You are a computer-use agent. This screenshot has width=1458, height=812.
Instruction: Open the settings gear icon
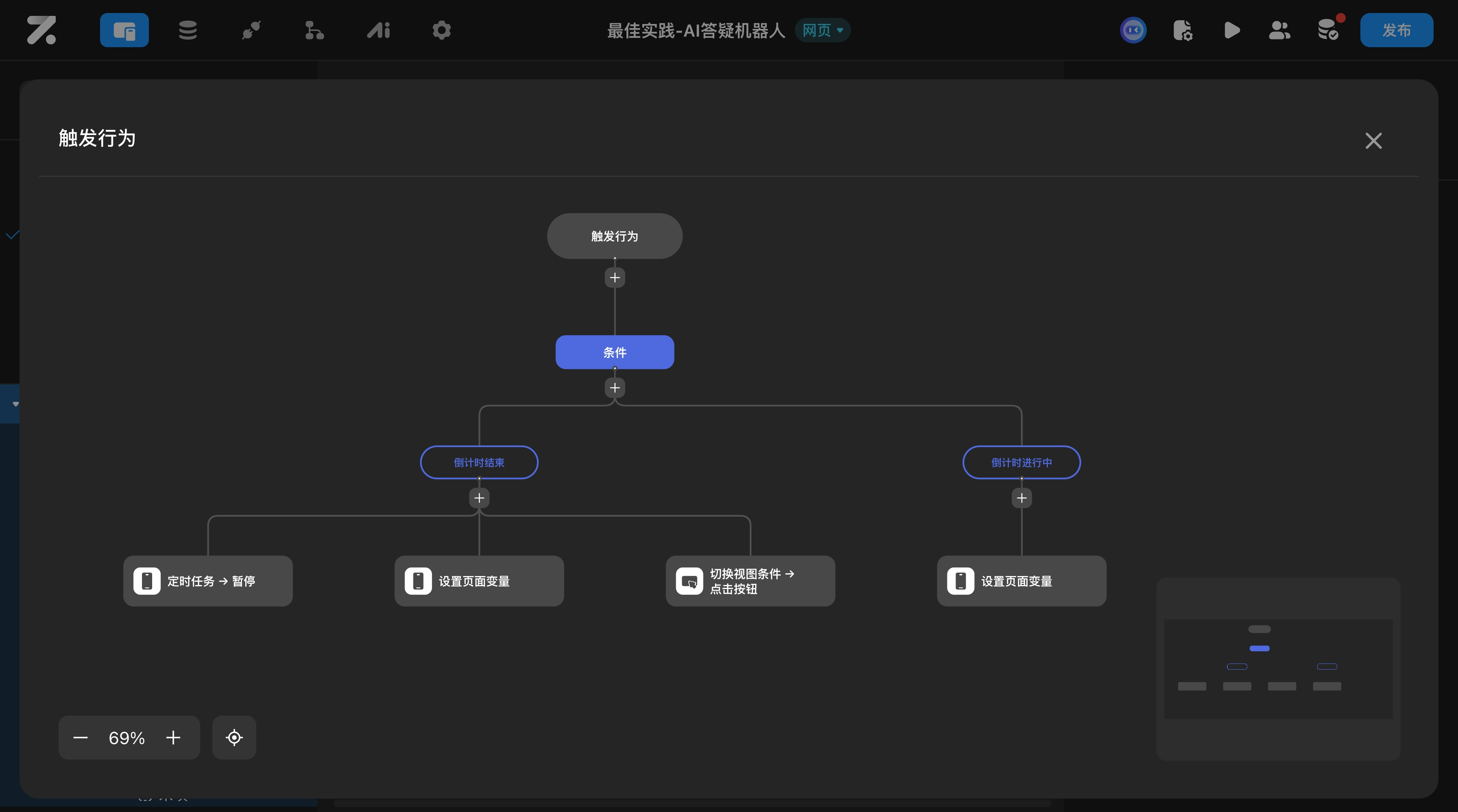(x=441, y=30)
